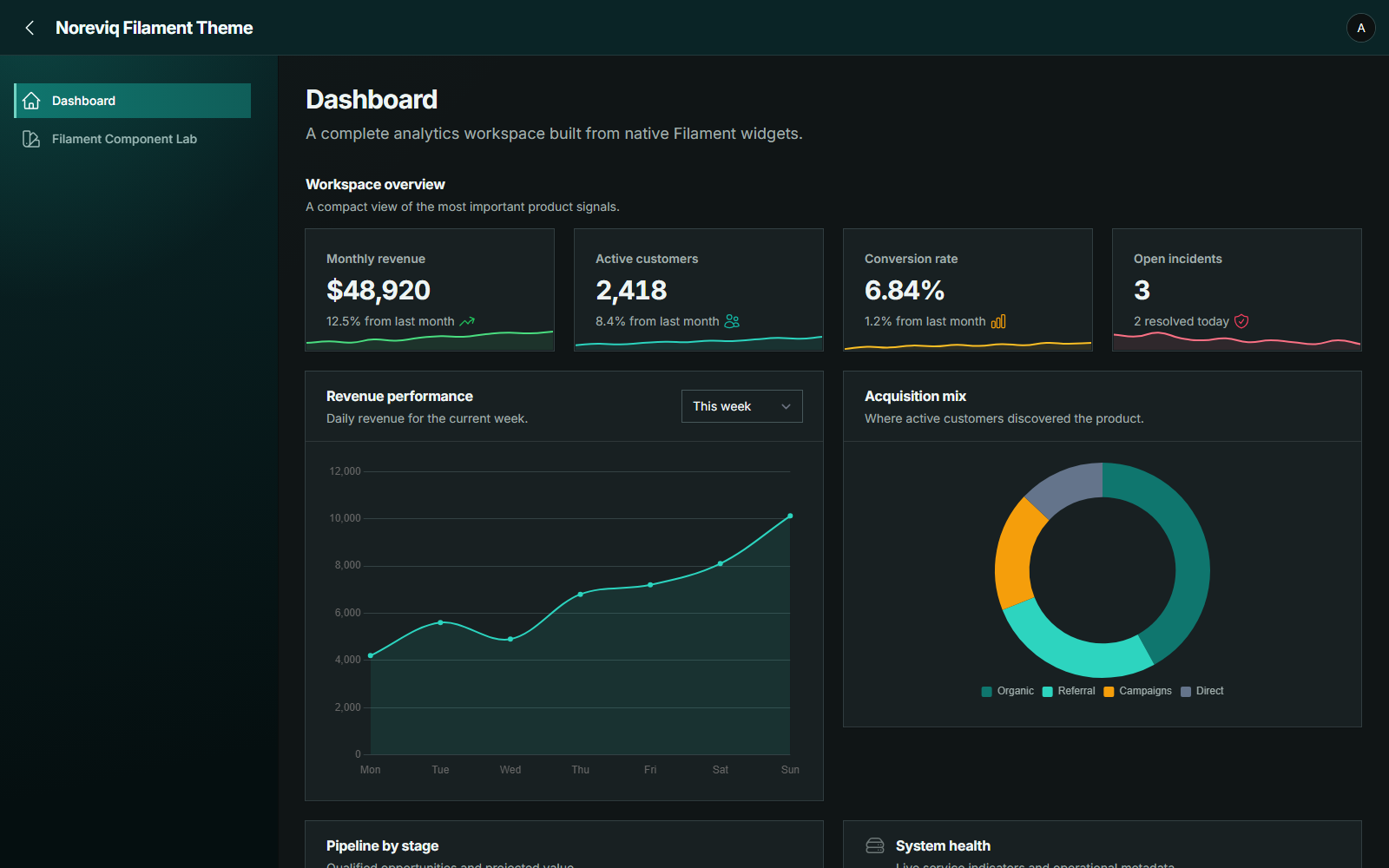Click the System health heading
Image resolution: width=1389 pixels, height=868 pixels.
coord(943,845)
